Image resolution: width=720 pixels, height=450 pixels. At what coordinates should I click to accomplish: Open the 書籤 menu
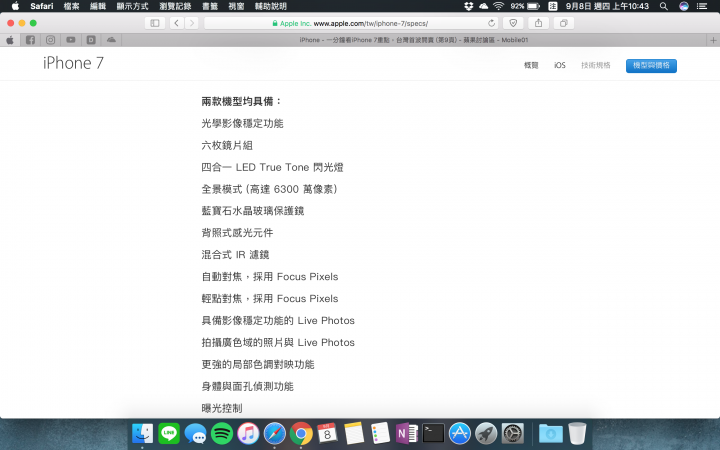click(210, 6)
